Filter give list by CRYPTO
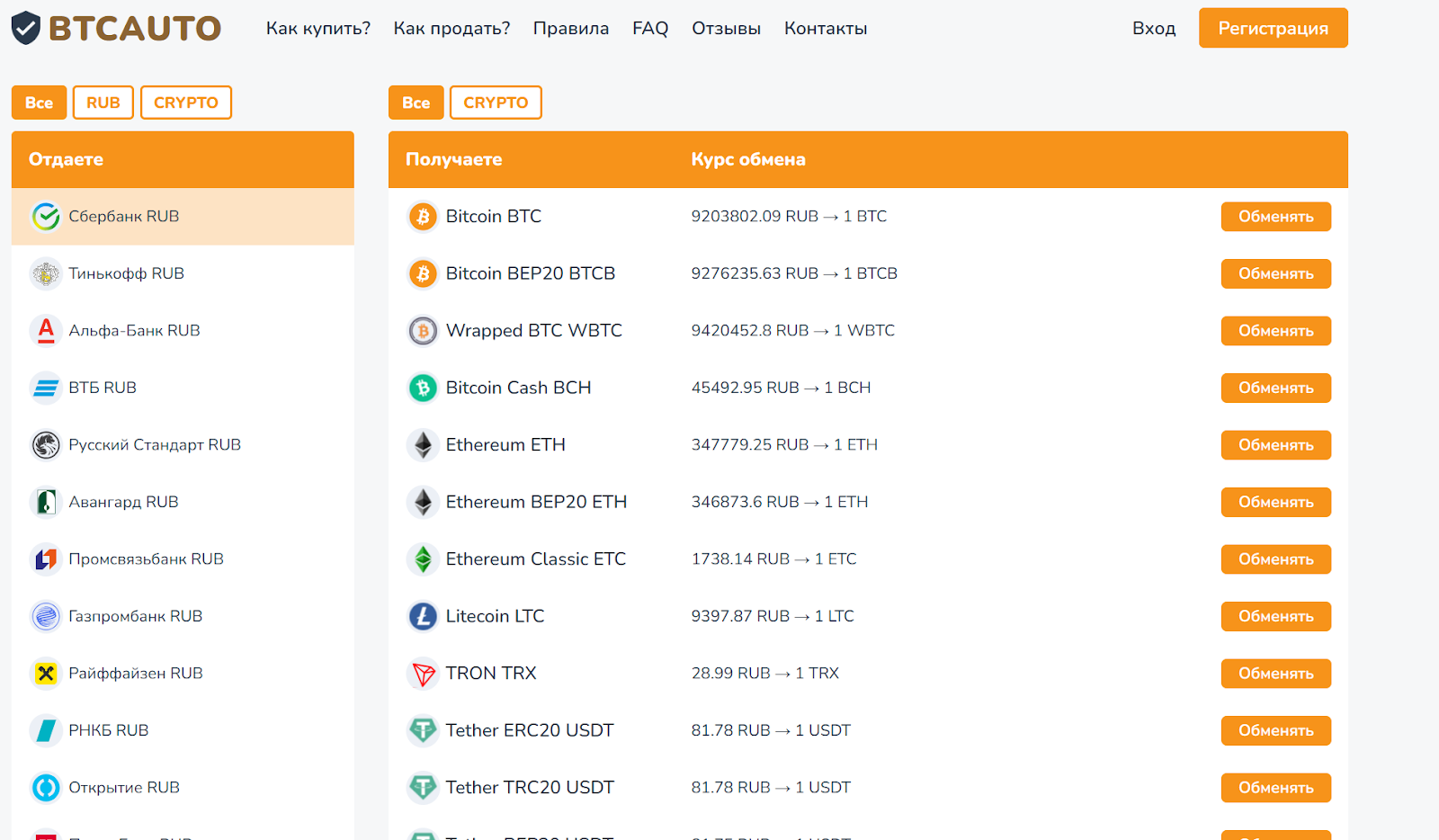1439x840 pixels. (185, 103)
